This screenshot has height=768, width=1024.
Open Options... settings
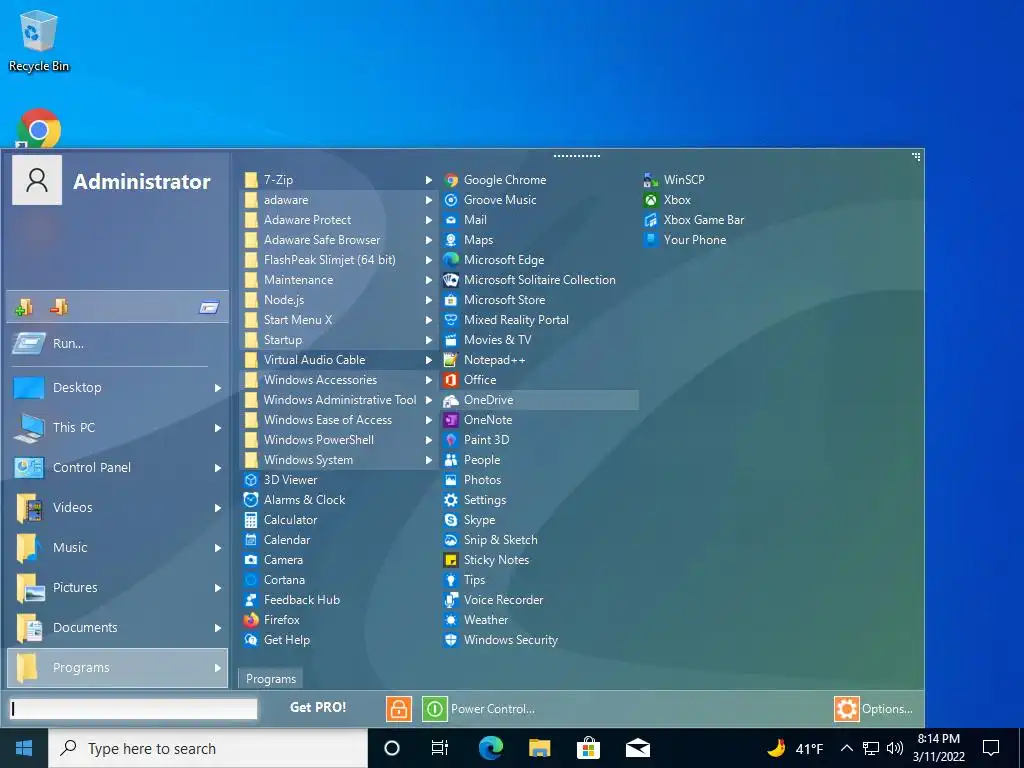874,709
